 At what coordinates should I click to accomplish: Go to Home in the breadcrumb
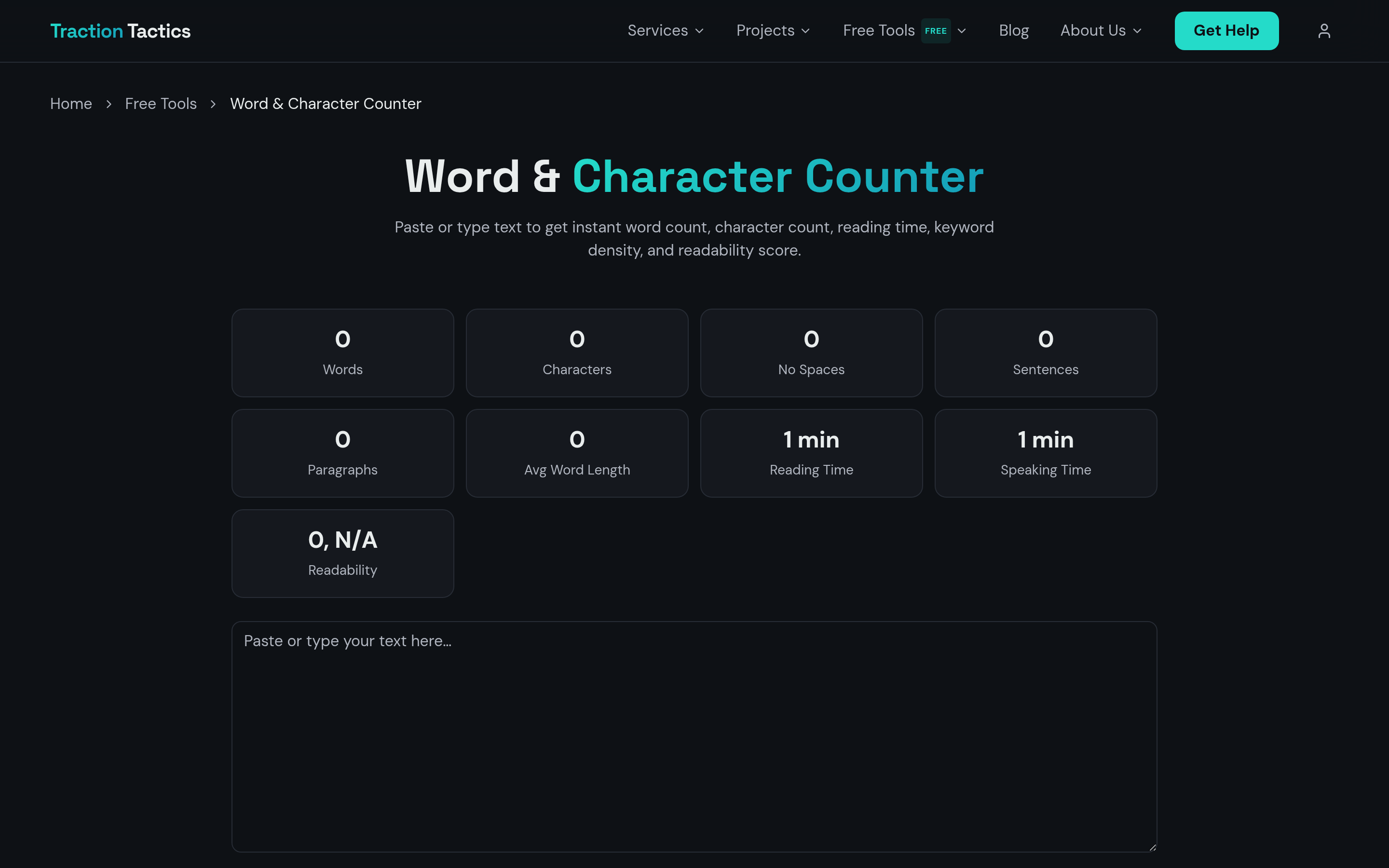(71, 104)
